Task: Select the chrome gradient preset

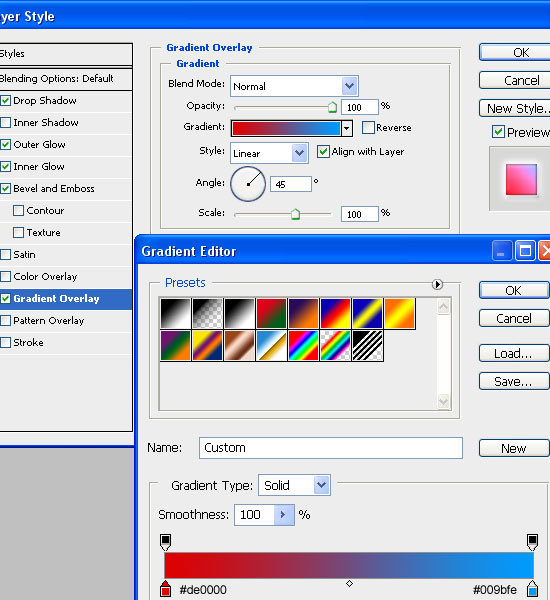Action: tap(271, 346)
